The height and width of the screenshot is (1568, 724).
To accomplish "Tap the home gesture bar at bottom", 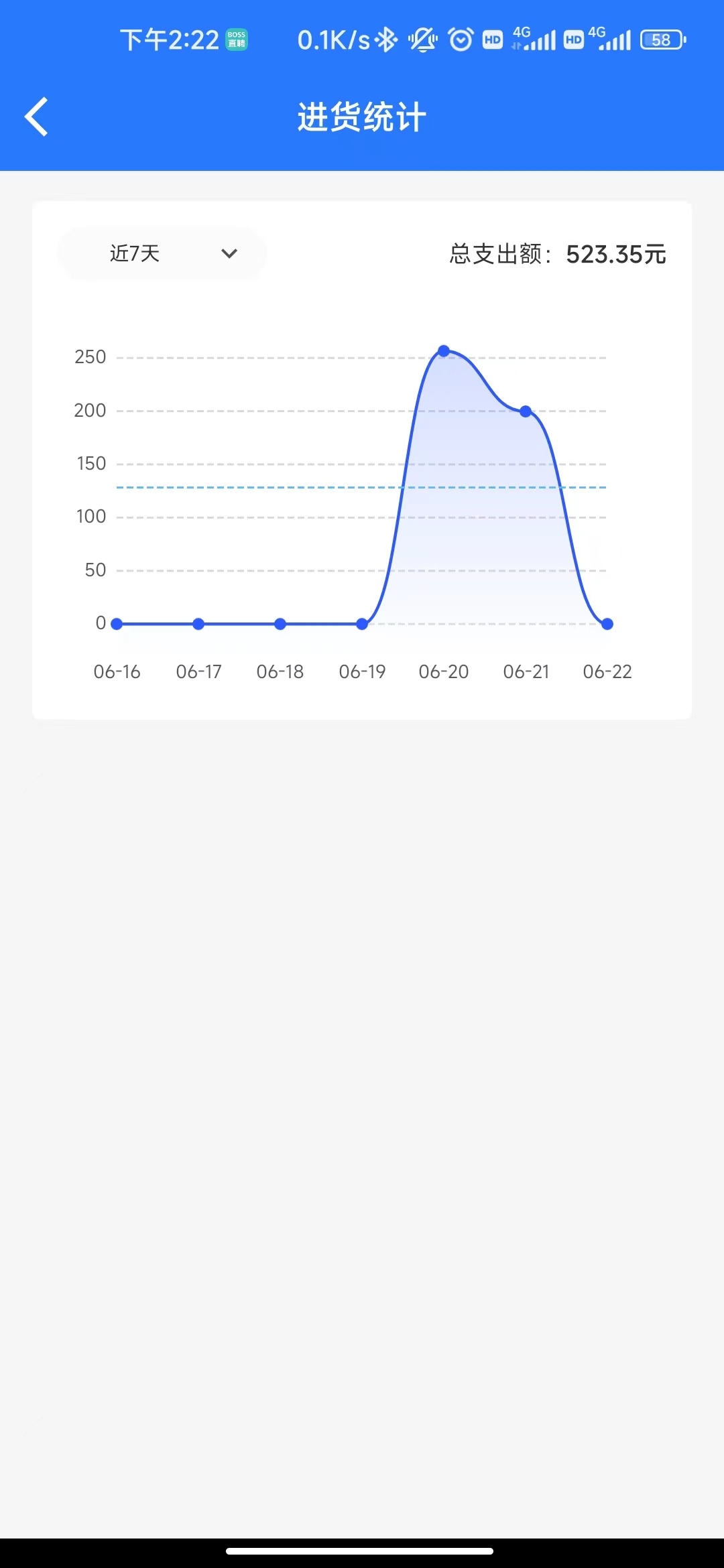I will pyautogui.click(x=360, y=1551).
